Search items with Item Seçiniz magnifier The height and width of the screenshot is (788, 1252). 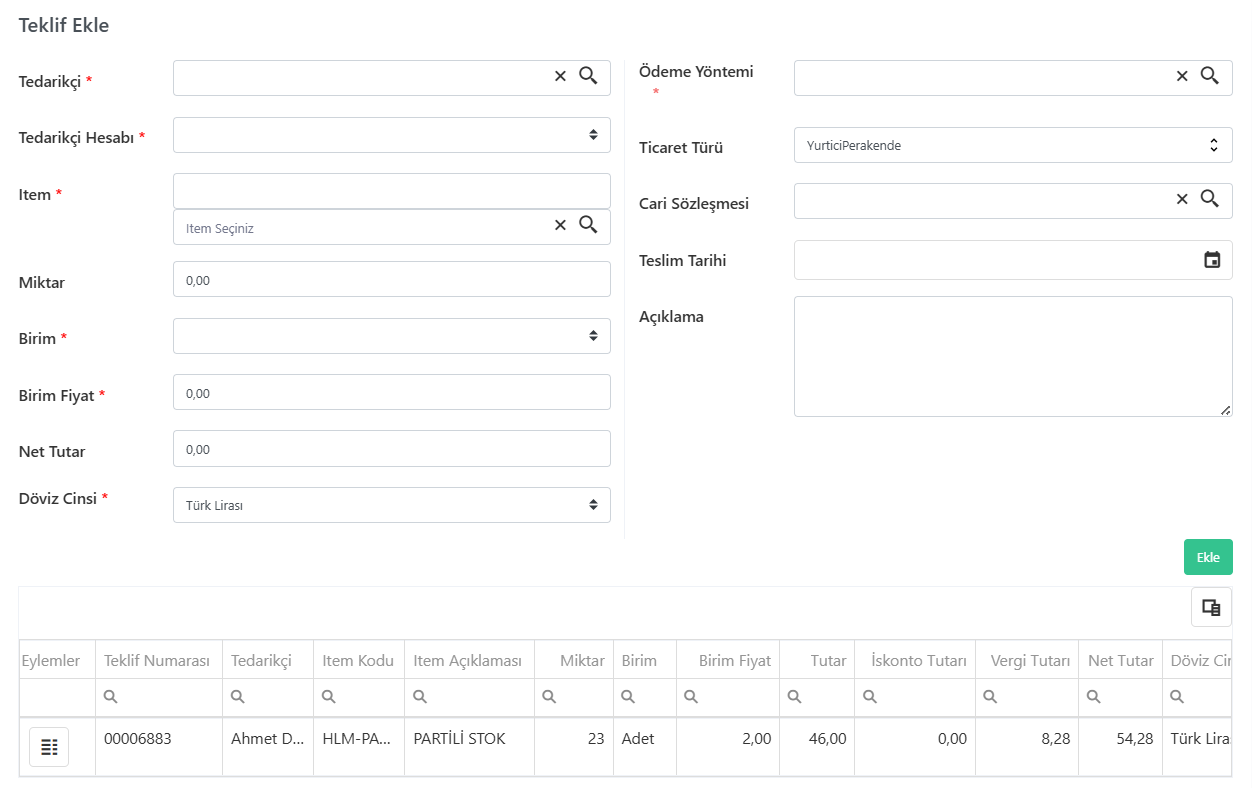click(x=588, y=225)
